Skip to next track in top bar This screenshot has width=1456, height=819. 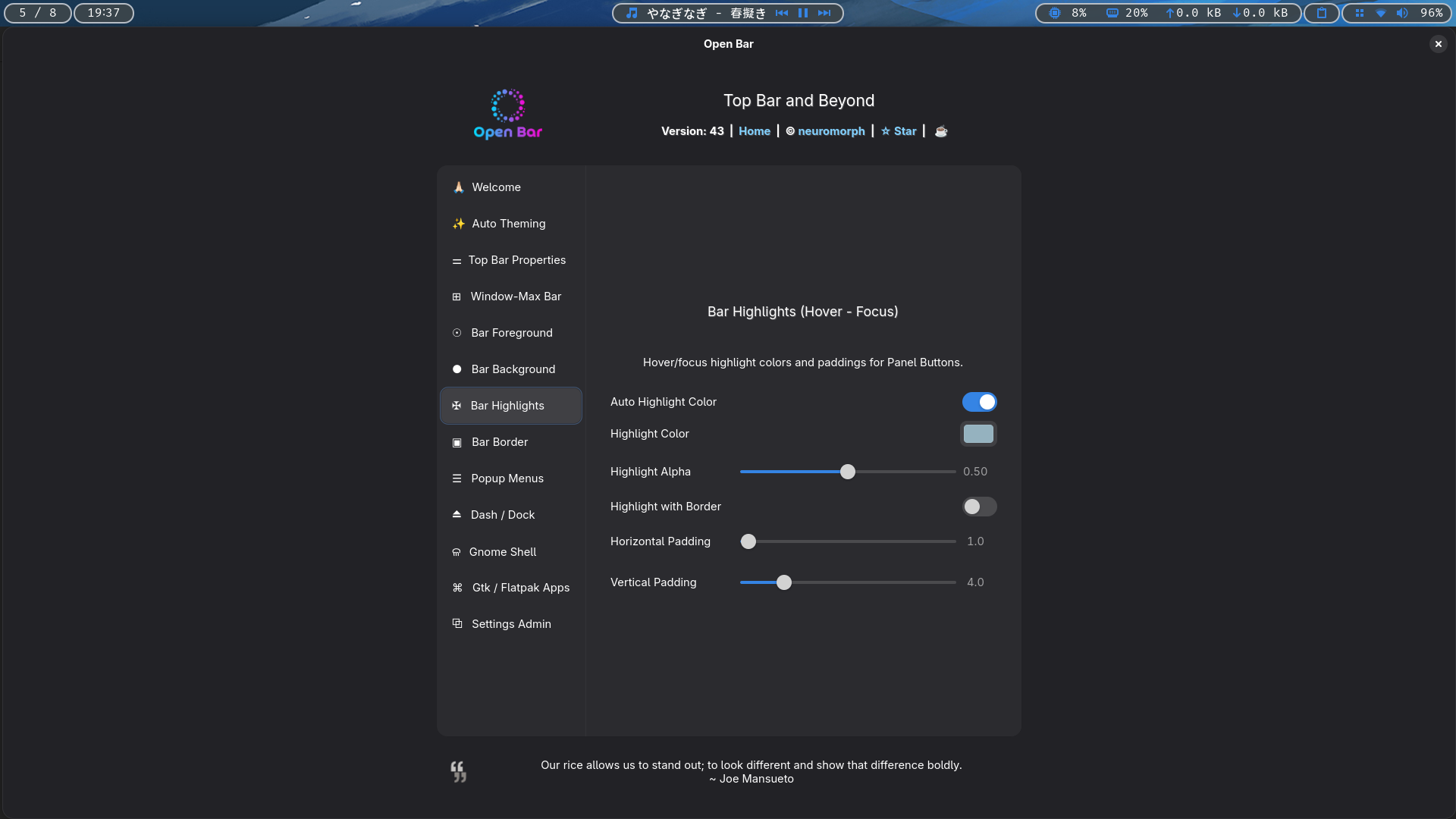[824, 13]
